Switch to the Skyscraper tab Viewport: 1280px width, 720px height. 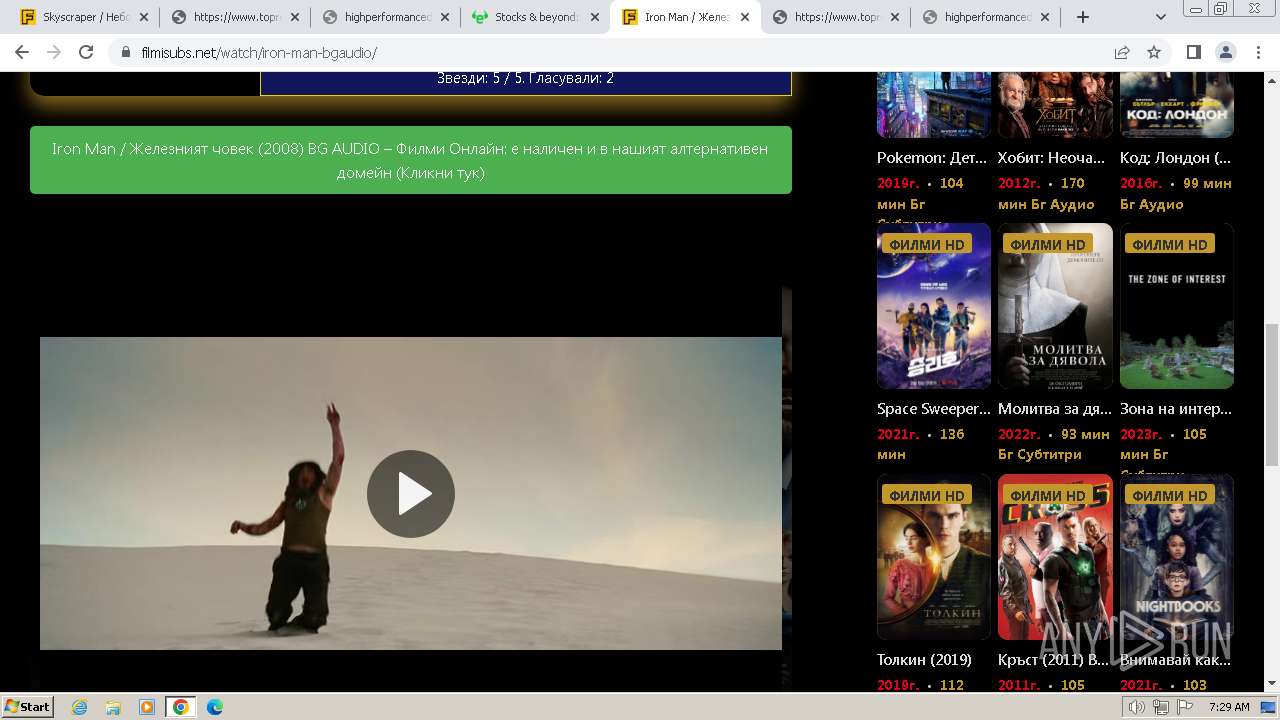click(x=84, y=17)
